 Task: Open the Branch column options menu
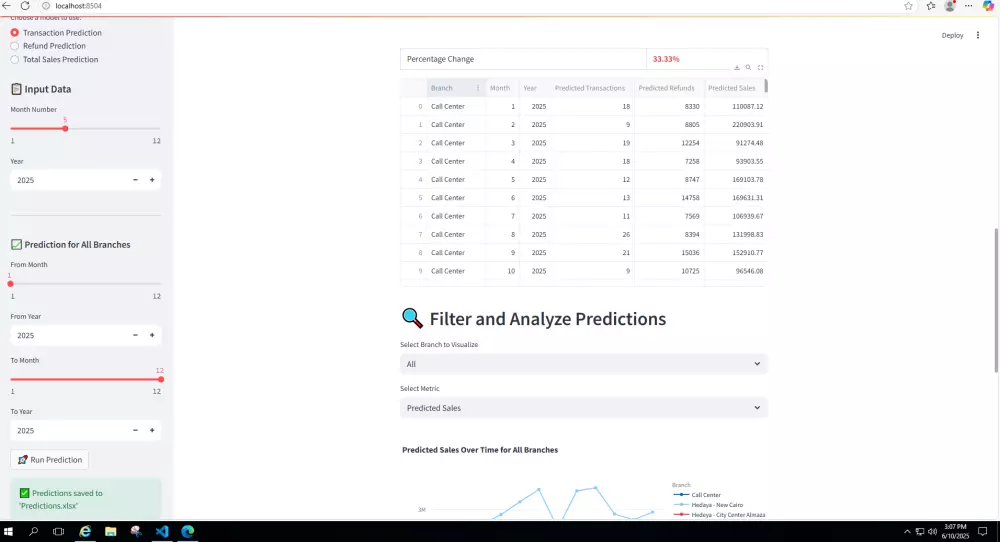pos(478,88)
